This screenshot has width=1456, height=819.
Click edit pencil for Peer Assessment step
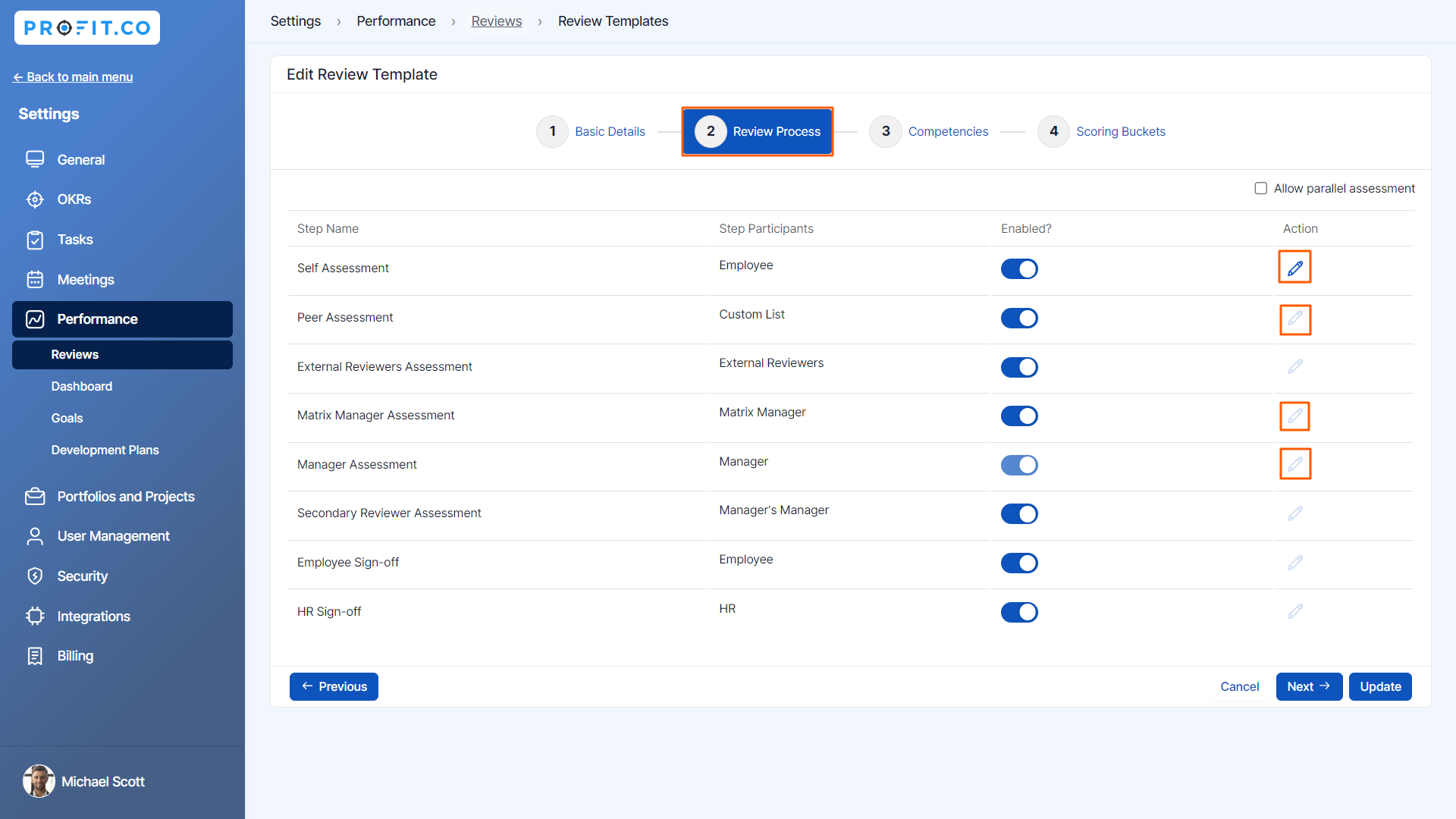1294,318
